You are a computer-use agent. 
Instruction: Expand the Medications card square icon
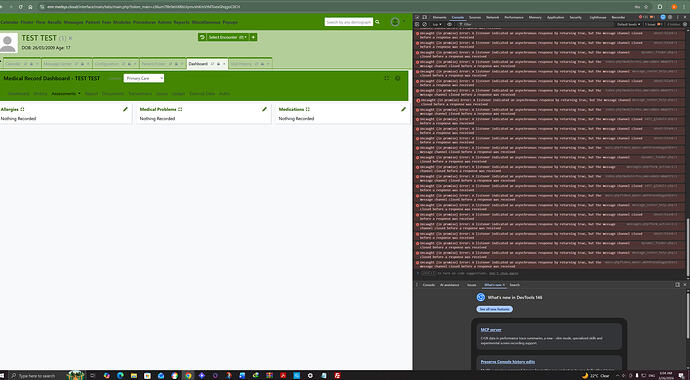pos(308,109)
